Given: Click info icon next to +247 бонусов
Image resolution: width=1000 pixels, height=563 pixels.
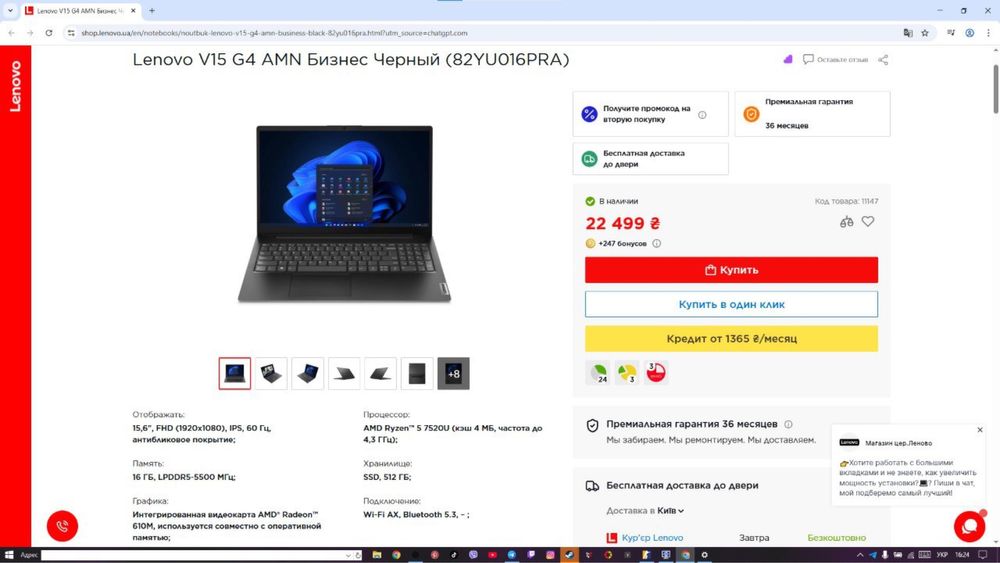Looking at the screenshot, I should pyautogui.click(x=657, y=244).
